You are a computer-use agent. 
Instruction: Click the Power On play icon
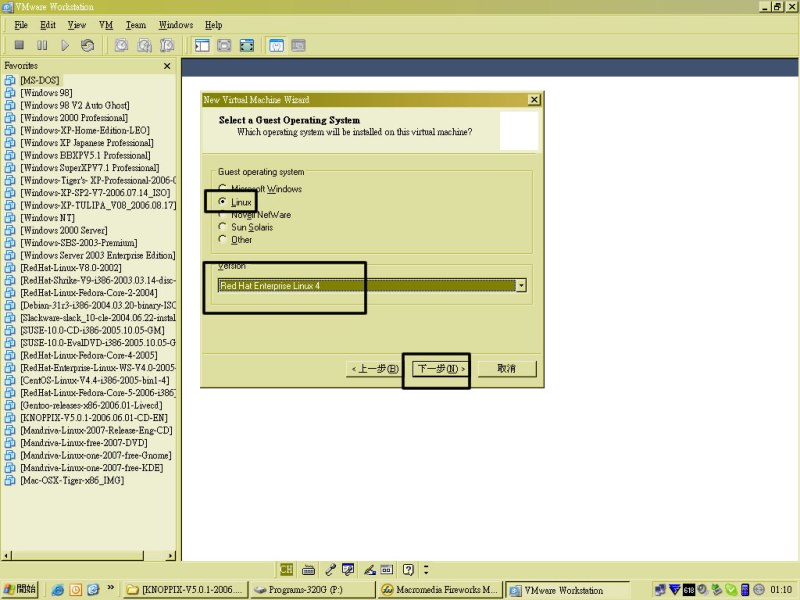coord(65,45)
